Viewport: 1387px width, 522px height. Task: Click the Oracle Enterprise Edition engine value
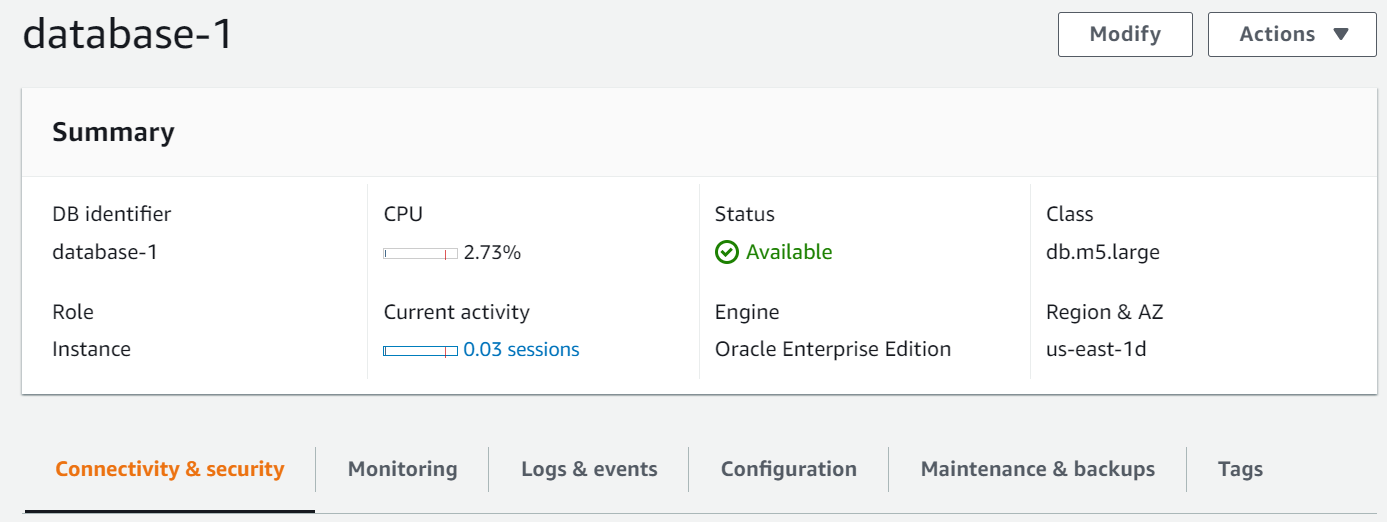832,350
